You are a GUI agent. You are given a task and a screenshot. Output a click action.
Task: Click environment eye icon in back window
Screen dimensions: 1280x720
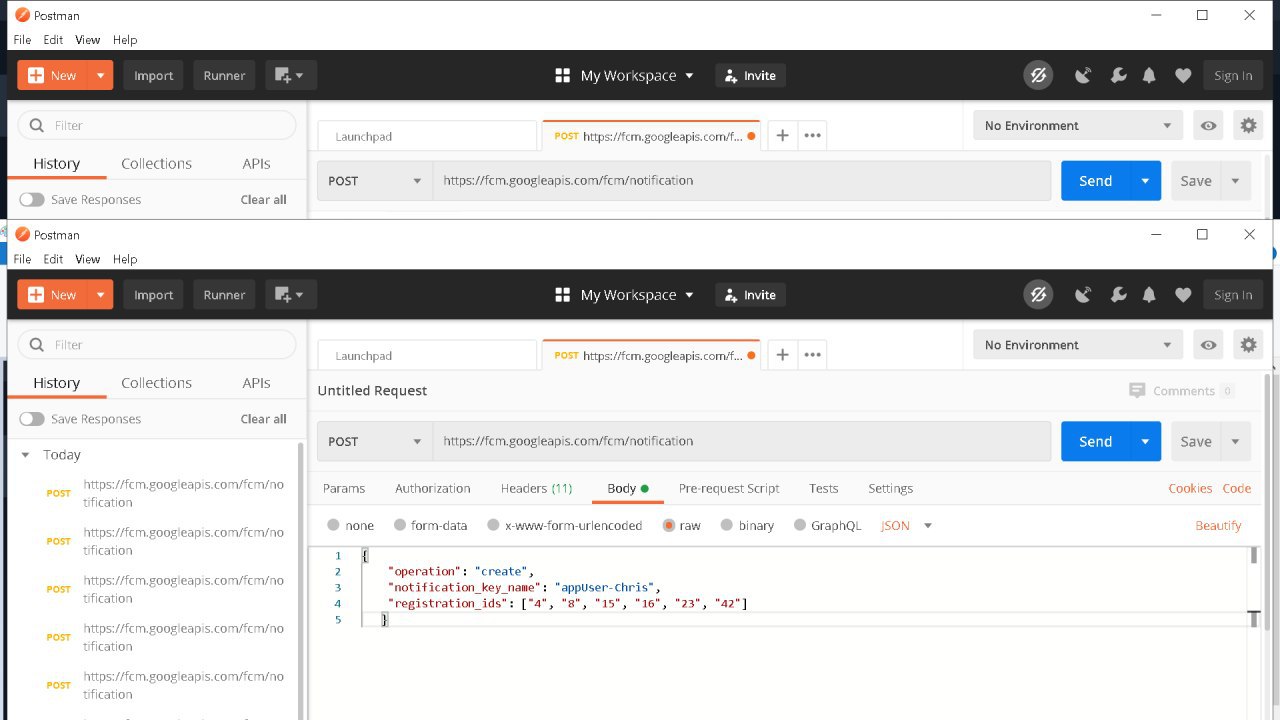pyautogui.click(x=1209, y=126)
